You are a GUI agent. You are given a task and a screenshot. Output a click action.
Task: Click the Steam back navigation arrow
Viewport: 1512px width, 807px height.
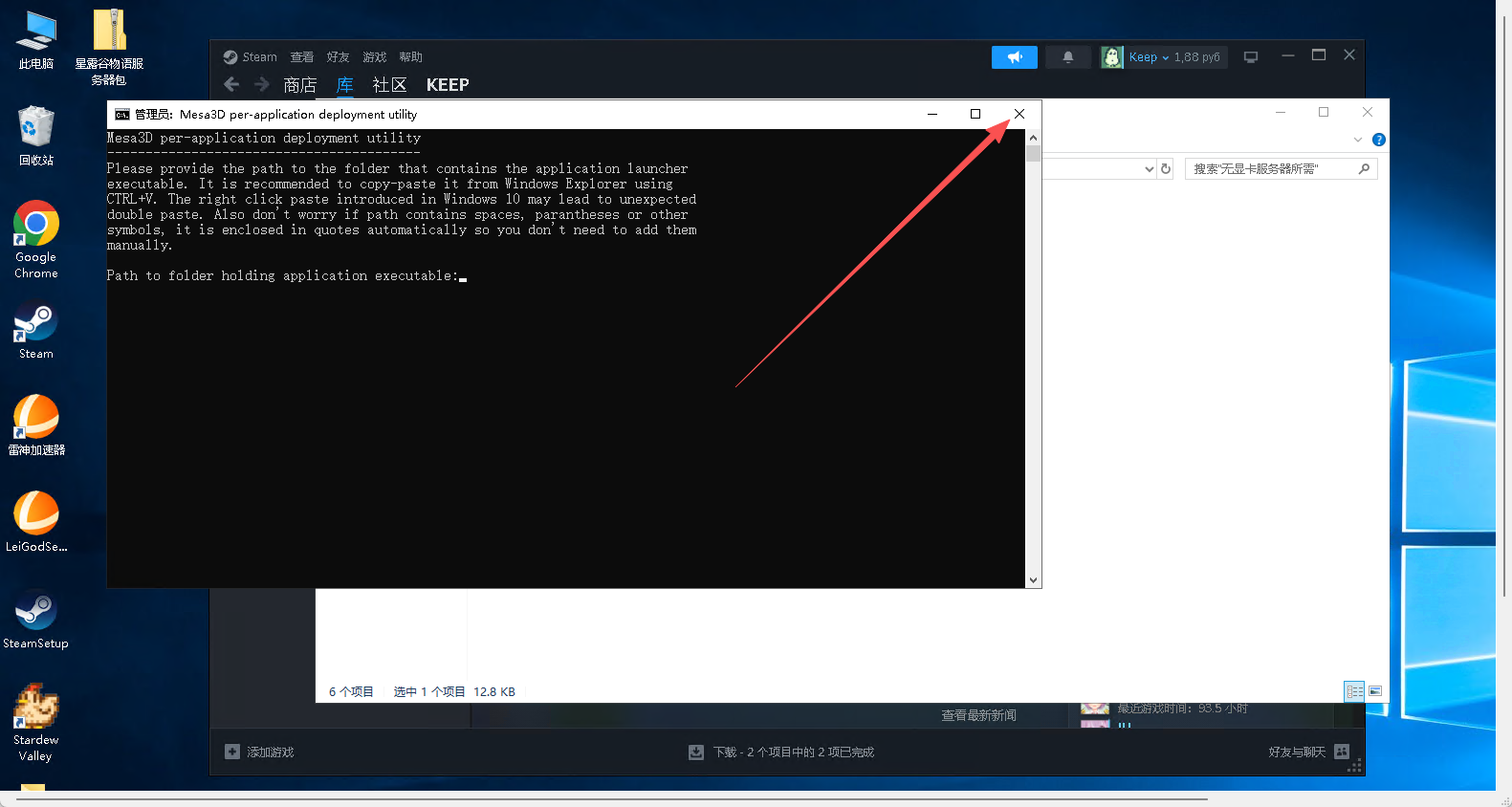231,85
